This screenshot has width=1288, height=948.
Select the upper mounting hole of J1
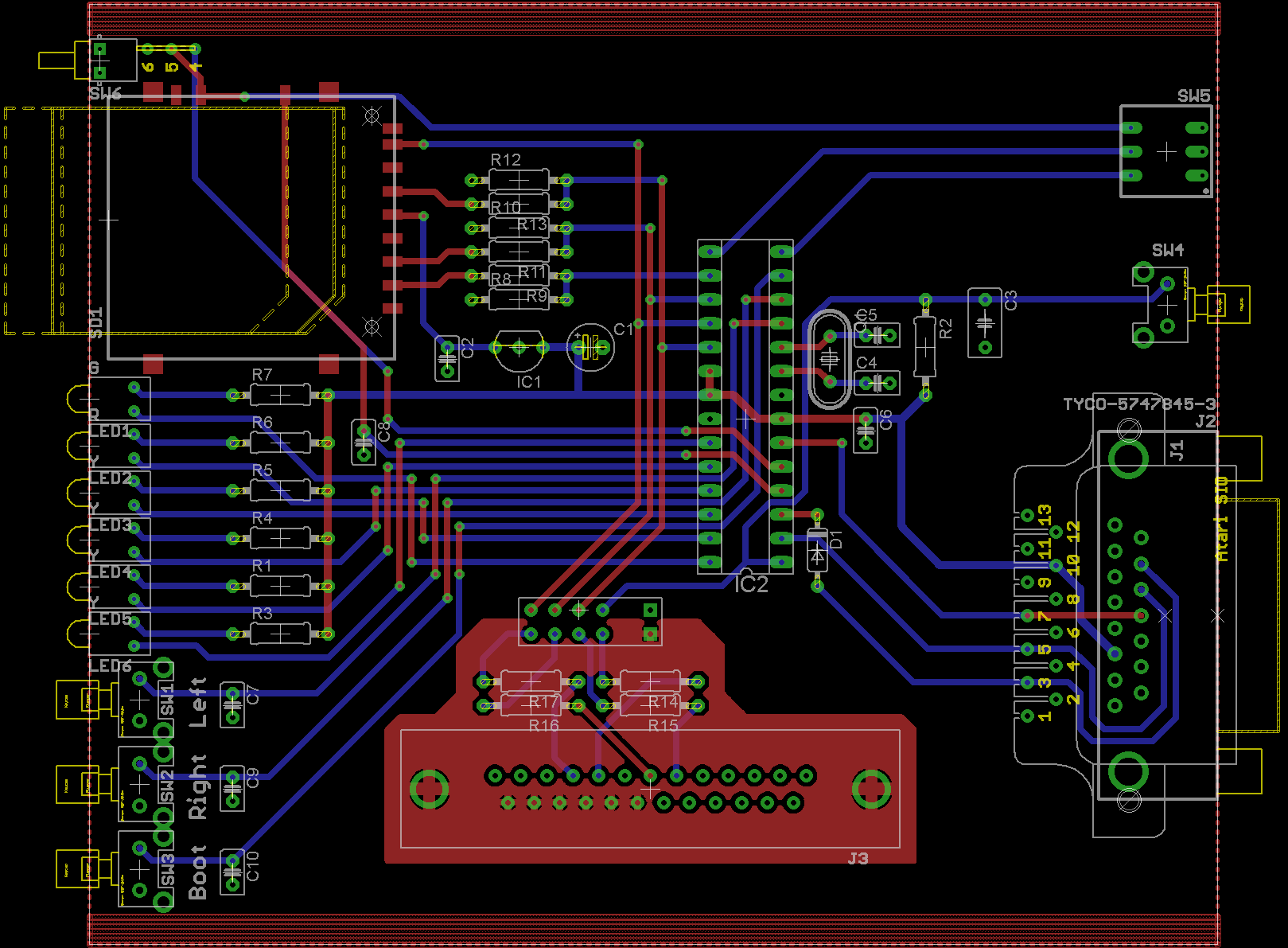[x=1128, y=458]
